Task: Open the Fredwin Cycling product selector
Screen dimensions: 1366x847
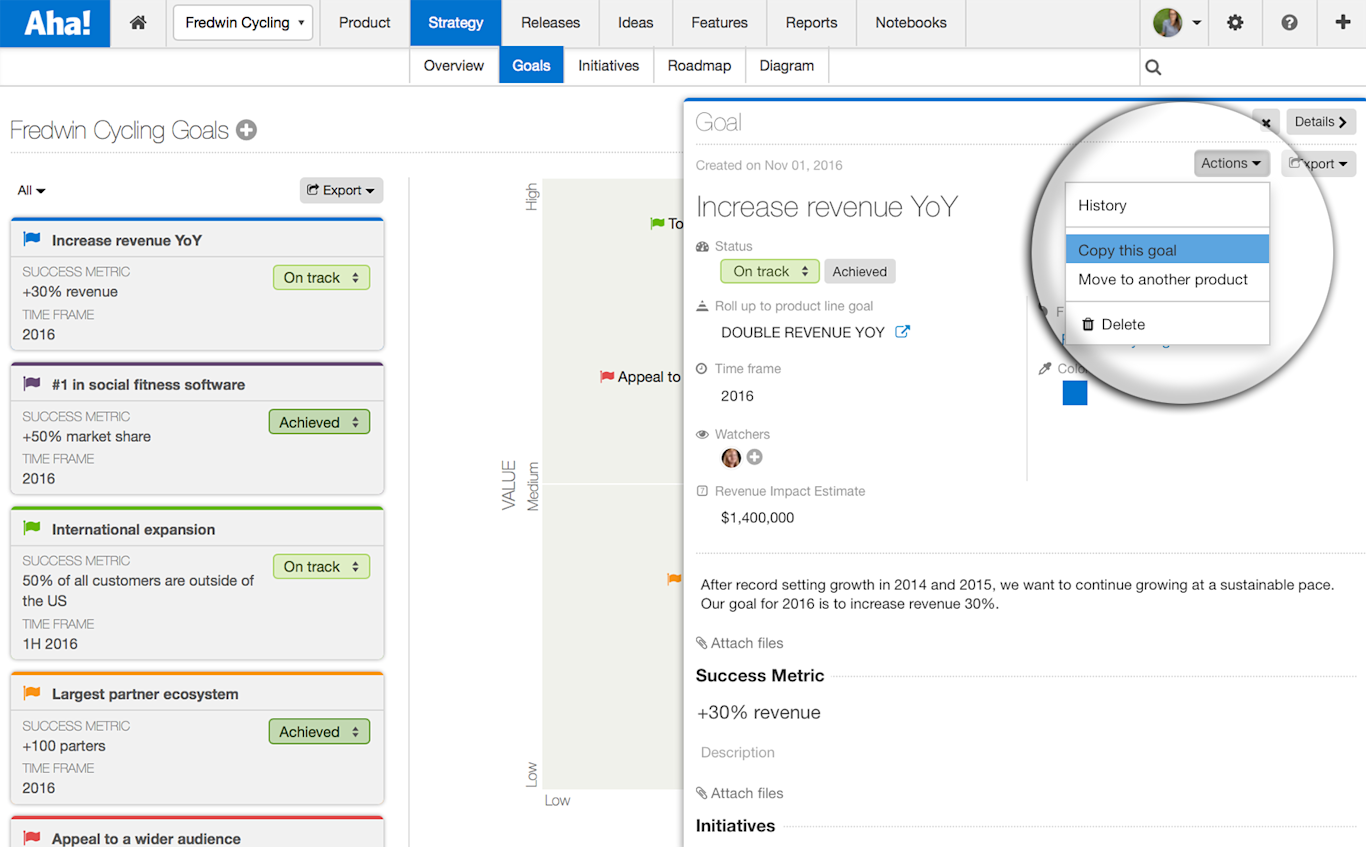Action: [x=242, y=22]
